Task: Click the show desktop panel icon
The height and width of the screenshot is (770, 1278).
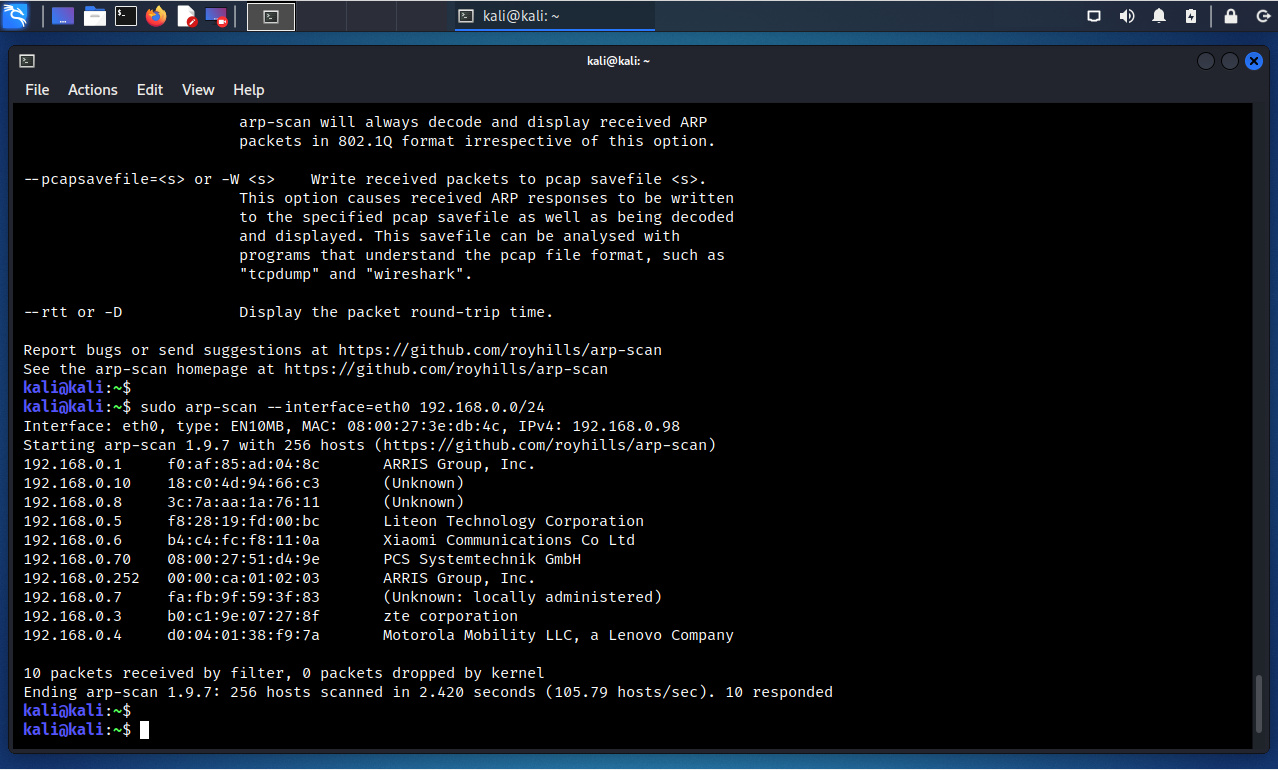Action: point(63,16)
